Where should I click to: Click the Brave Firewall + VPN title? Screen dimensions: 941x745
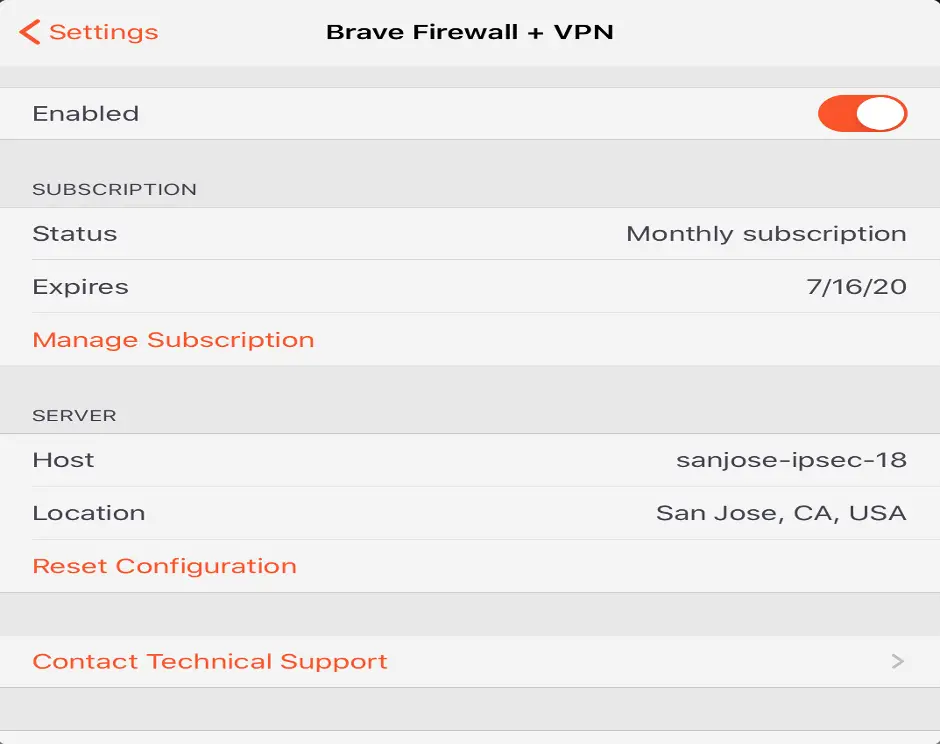pyautogui.click(x=470, y=32)
